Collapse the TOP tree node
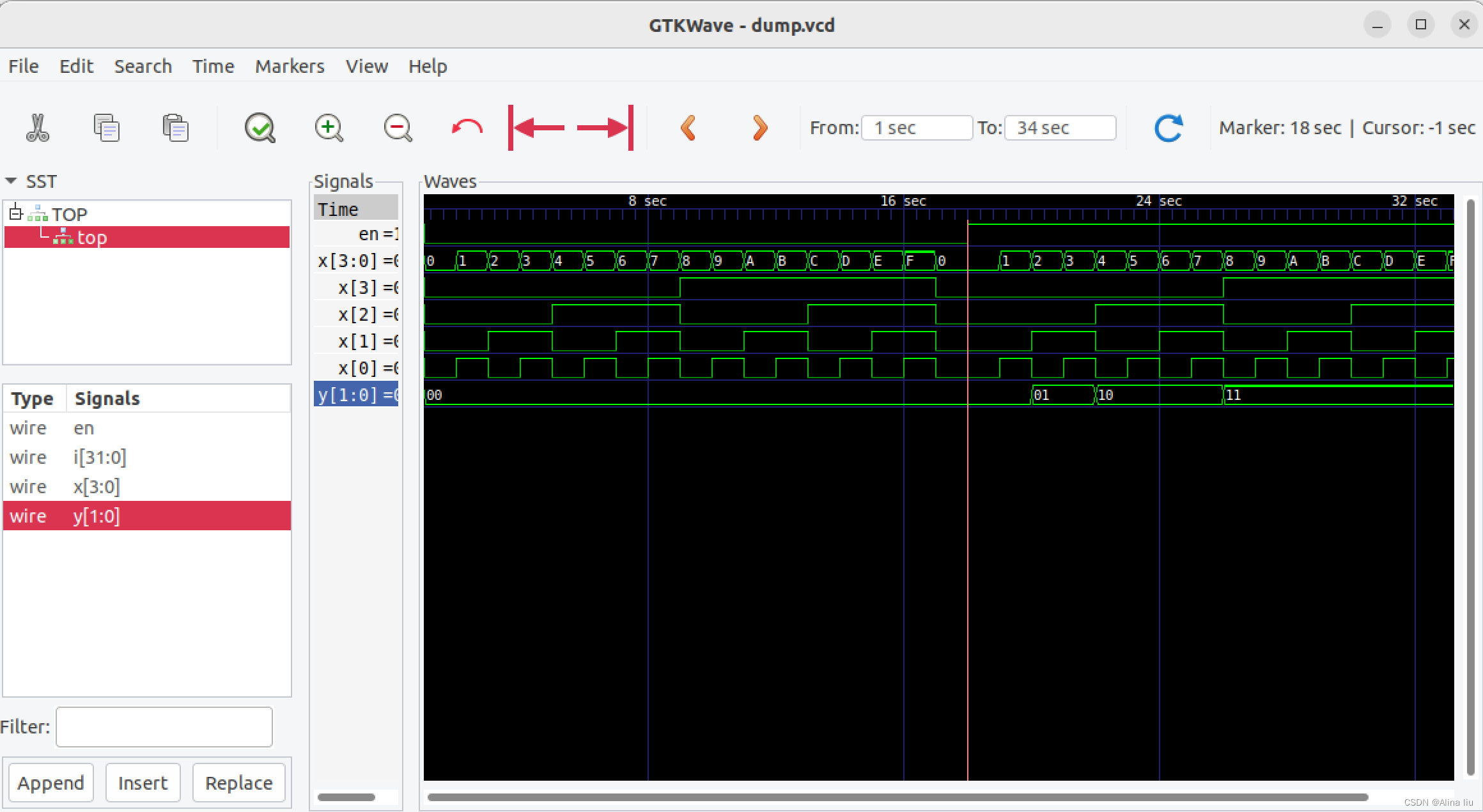Image resolution: width=1483 pixels, height=812 pixels. 16,213
